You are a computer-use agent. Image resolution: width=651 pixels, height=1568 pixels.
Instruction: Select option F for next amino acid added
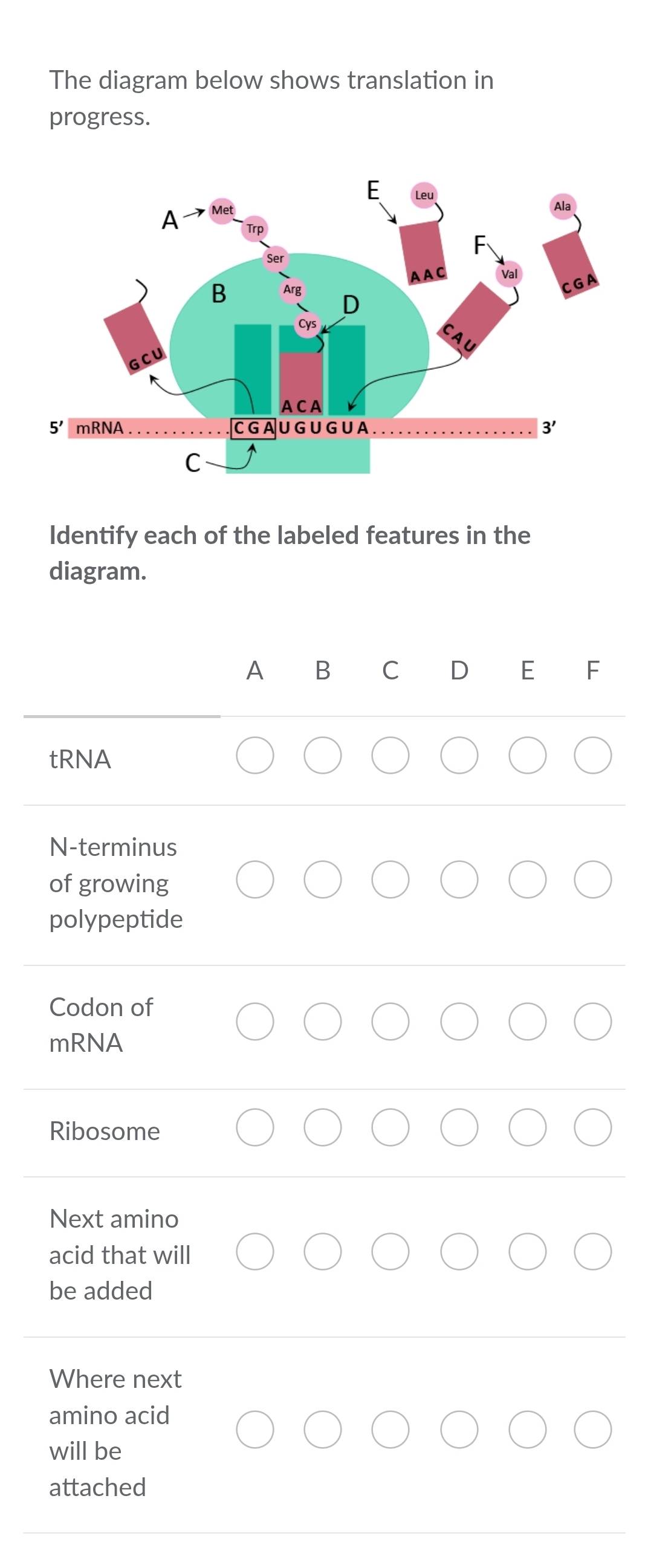tap(592, 1251)
